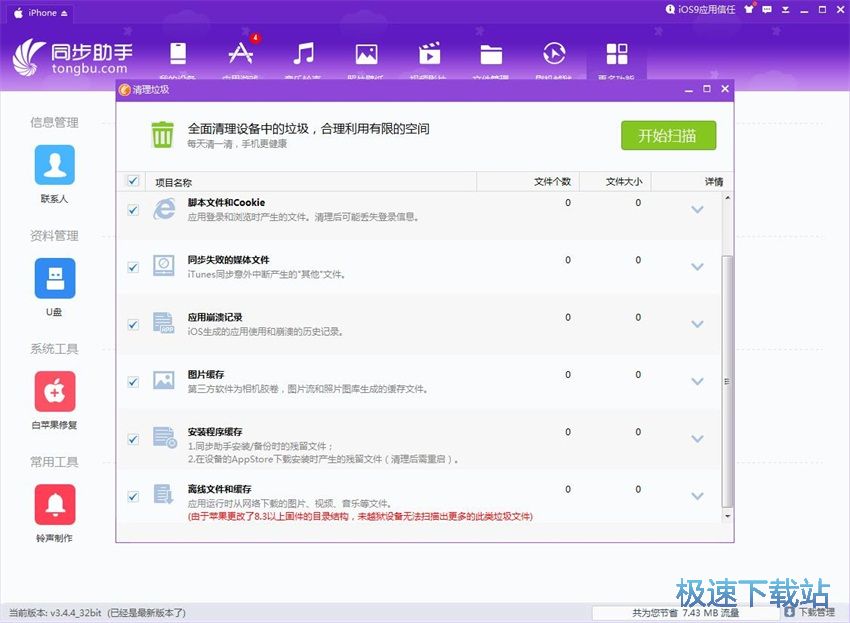Viewport: 850px width, 623px height.
Task: Click version text 当前版本: v3.4.4_32bit
Action: tap(55, 613)
